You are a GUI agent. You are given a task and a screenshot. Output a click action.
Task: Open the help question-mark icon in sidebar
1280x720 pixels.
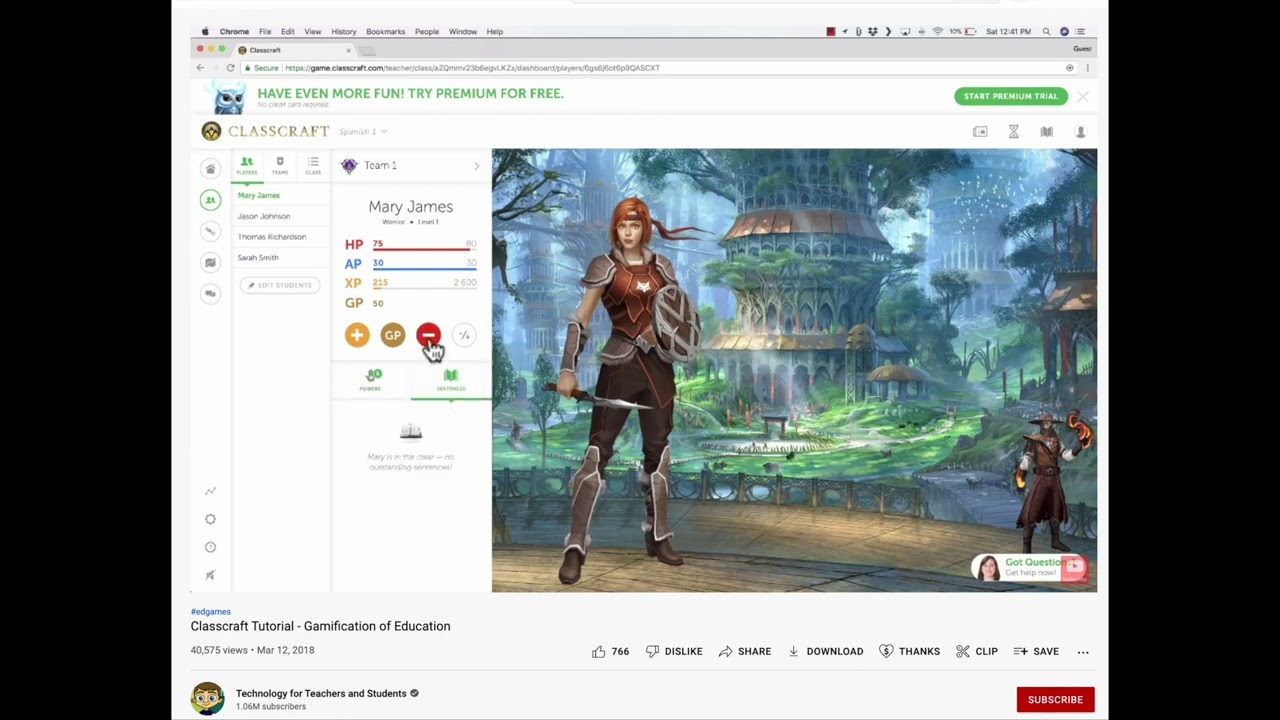pyautogui.click(x=210, y=547)
